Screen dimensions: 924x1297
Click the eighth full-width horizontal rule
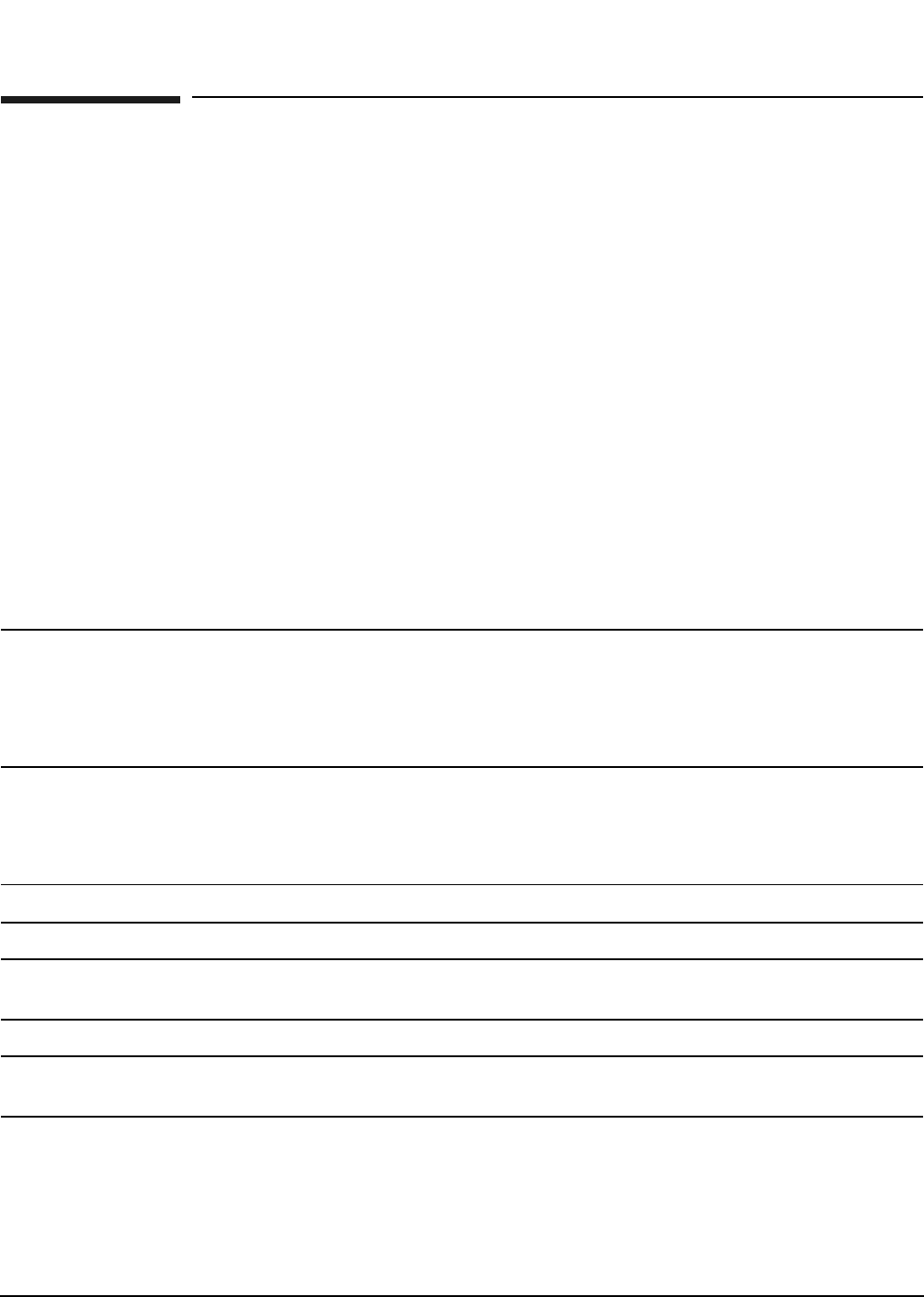point(461,1117)
